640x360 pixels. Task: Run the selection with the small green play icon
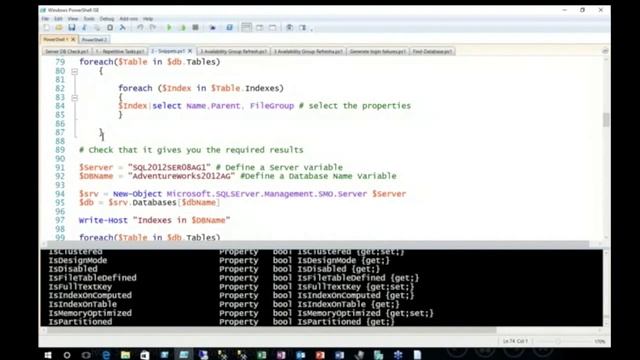pos(182,28)
